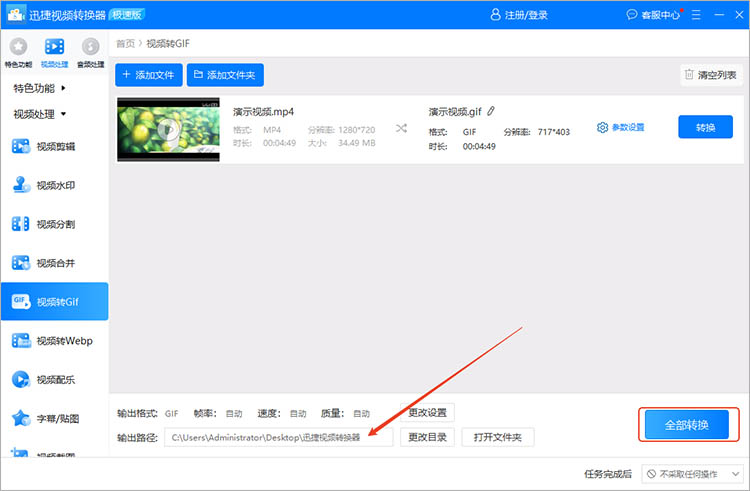The image size is (750, 491).
Task: Click the 添加文件 button
Action: click(149, 75)
